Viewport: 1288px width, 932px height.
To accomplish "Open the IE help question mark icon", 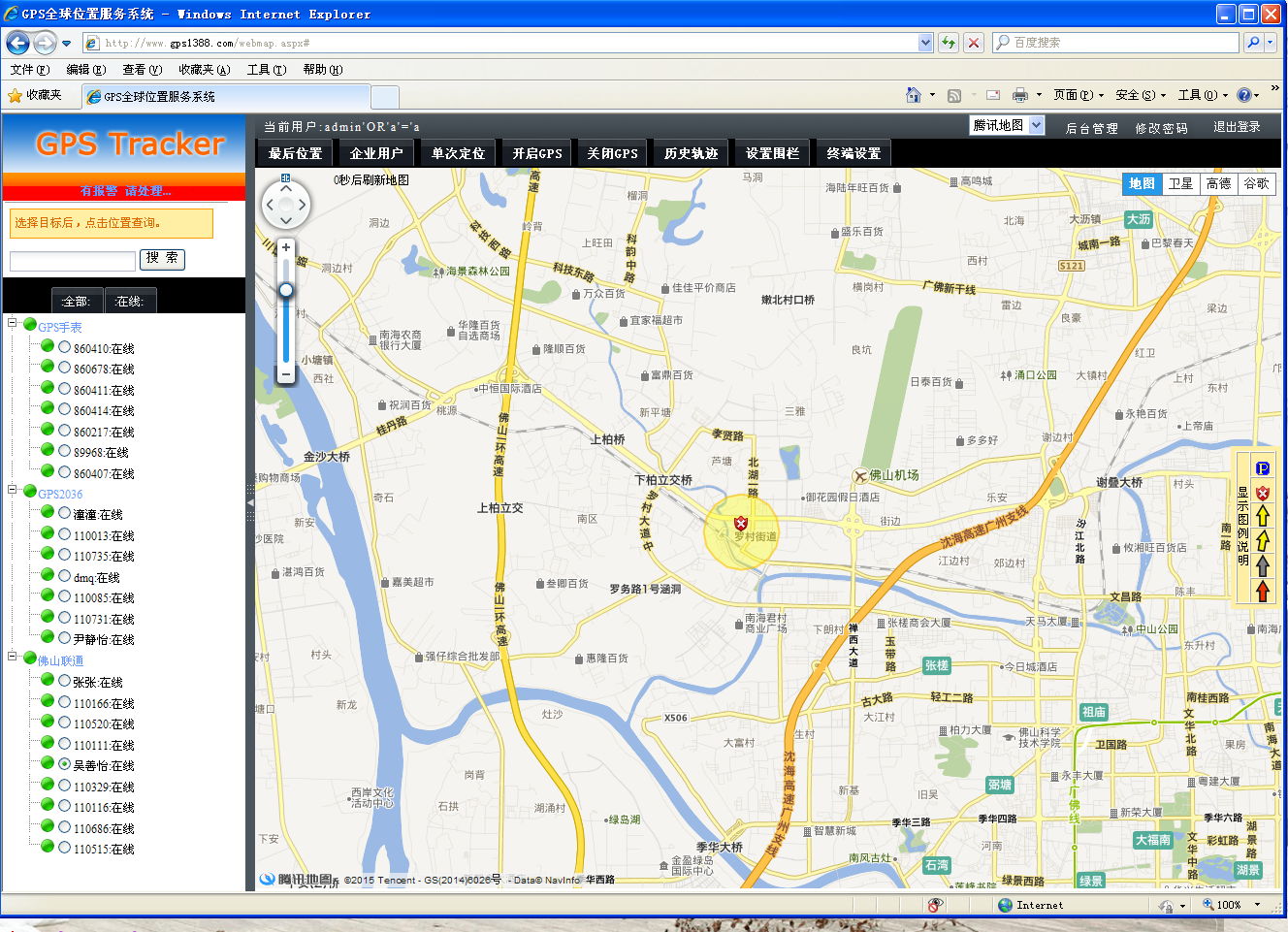I will 1243,95.
